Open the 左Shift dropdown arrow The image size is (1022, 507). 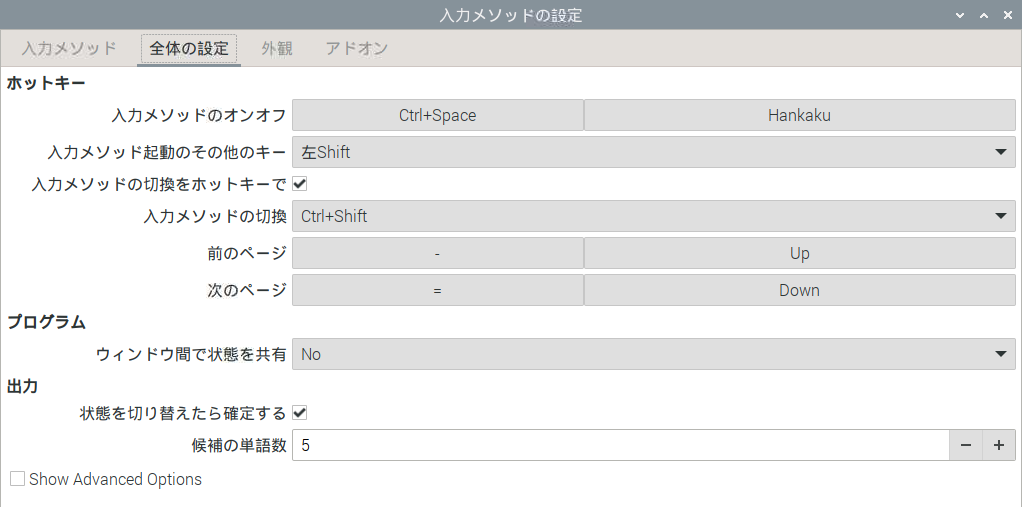click(1001, 152)
